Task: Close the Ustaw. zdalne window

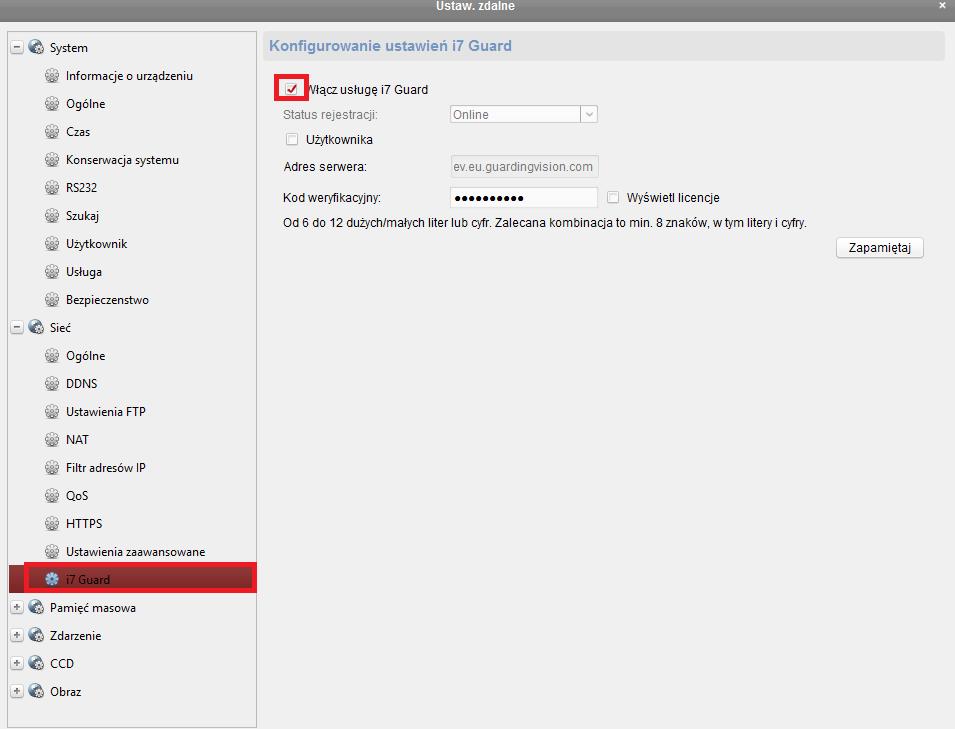Action: coord(942,5)
